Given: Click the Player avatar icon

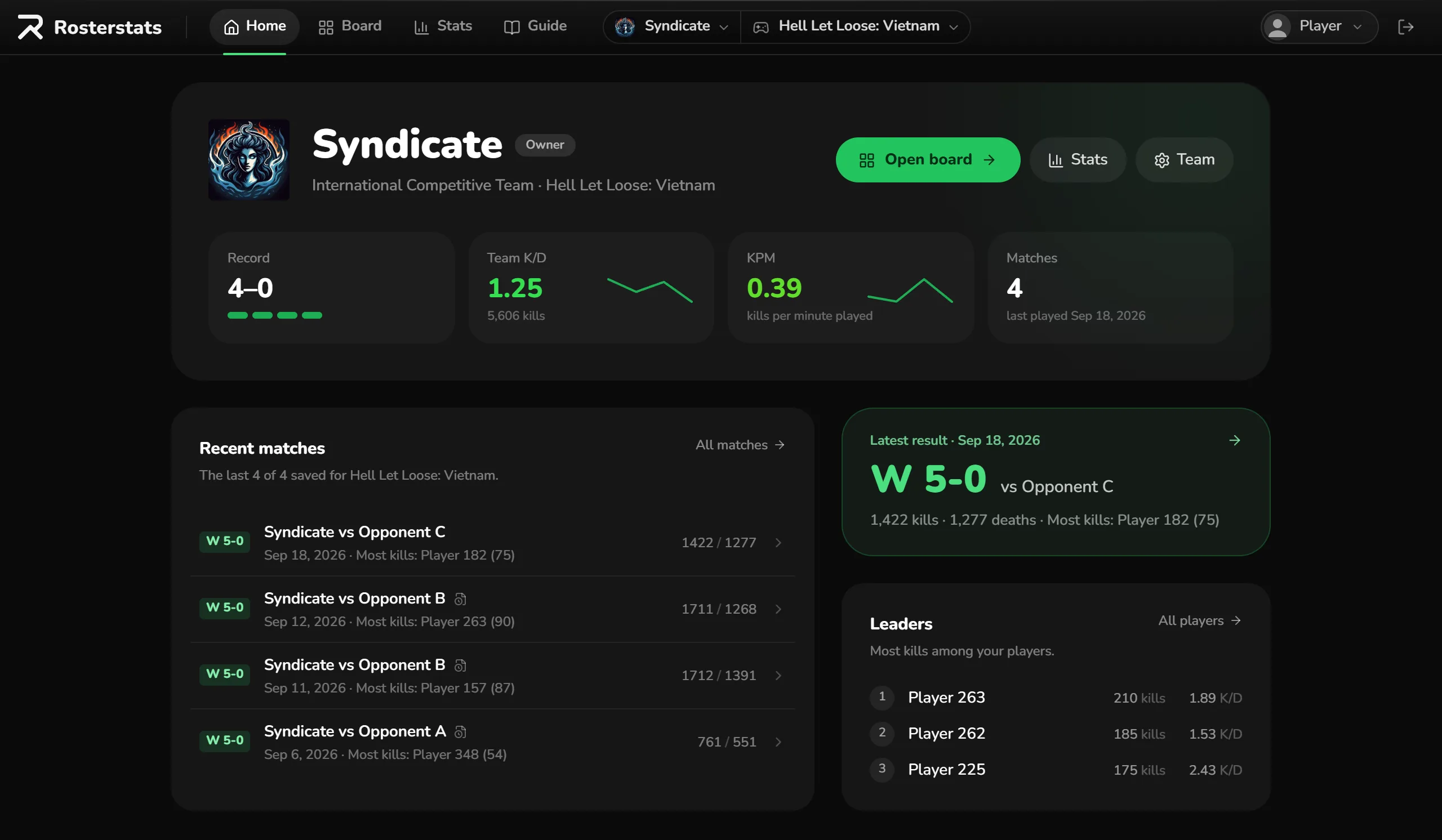Looking at the screenshot, I should click(x=1277, y=27).
